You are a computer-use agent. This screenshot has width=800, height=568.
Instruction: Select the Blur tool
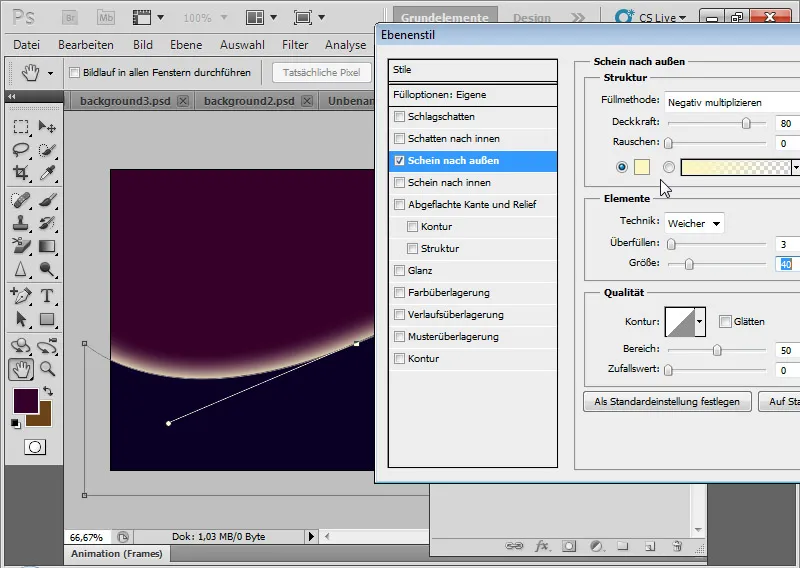click(20, 269)
